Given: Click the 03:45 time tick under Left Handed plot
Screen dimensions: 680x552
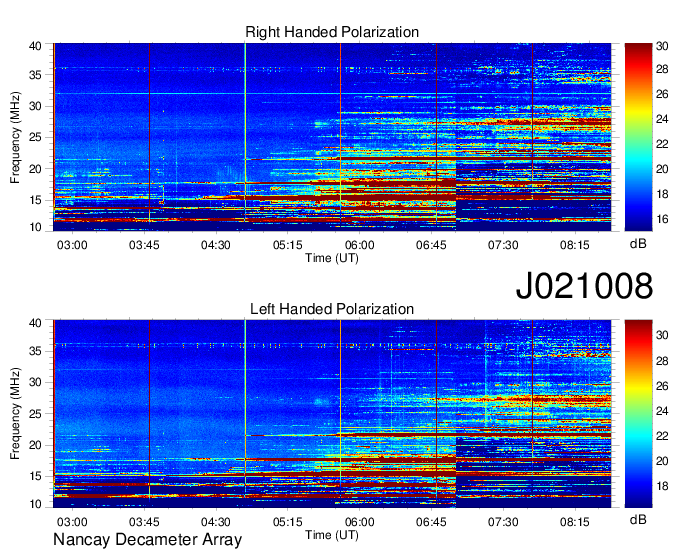Looking at the screenshot, I should click(x=144, y=522).
